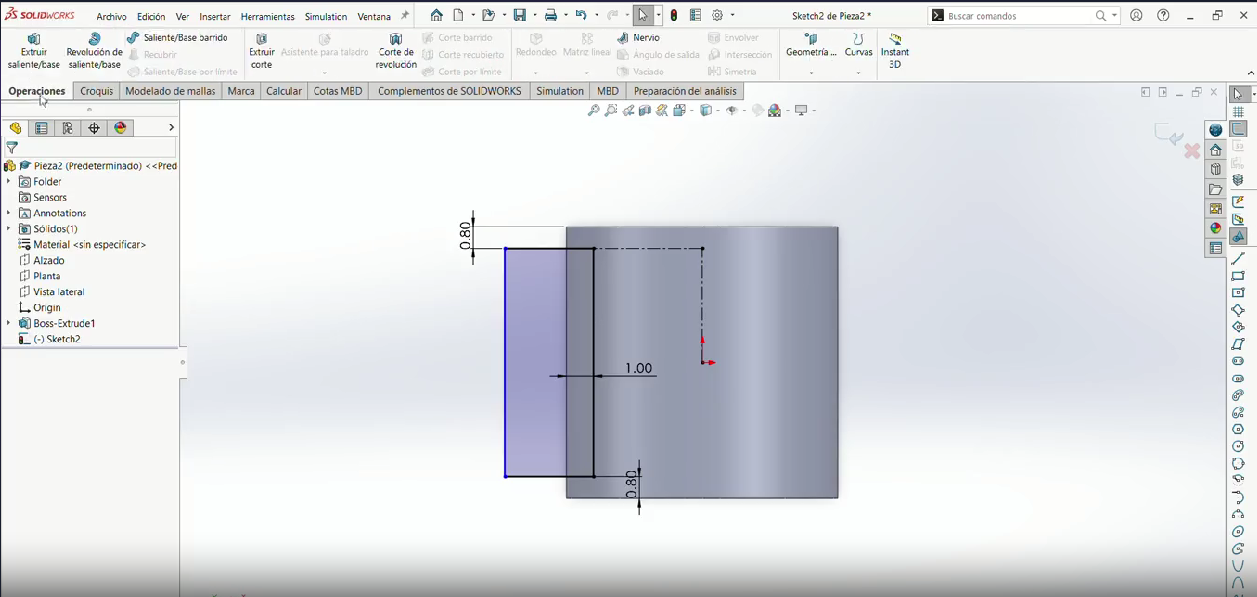Collapse the CommandManager ribbon arrow
The image size is (1257, 597).
pyautogui.click(x=1250, y=73)
